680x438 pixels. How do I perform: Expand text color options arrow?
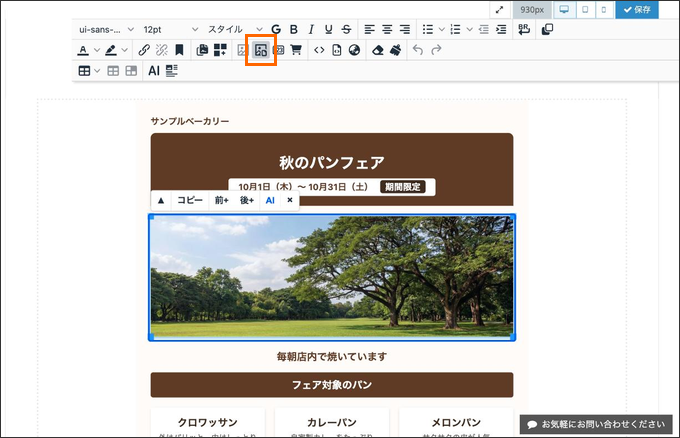(x=97, y=50)
